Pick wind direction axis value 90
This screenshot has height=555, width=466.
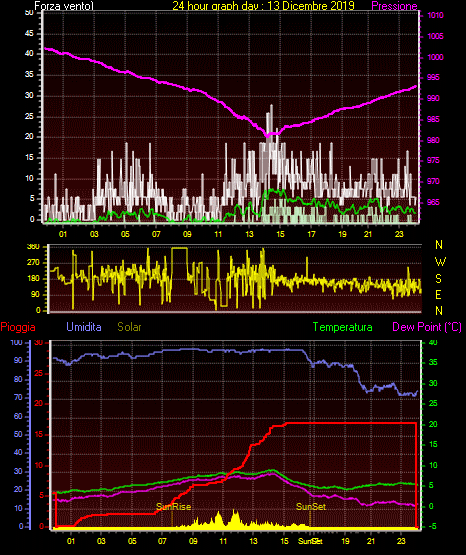coord(35,294)
